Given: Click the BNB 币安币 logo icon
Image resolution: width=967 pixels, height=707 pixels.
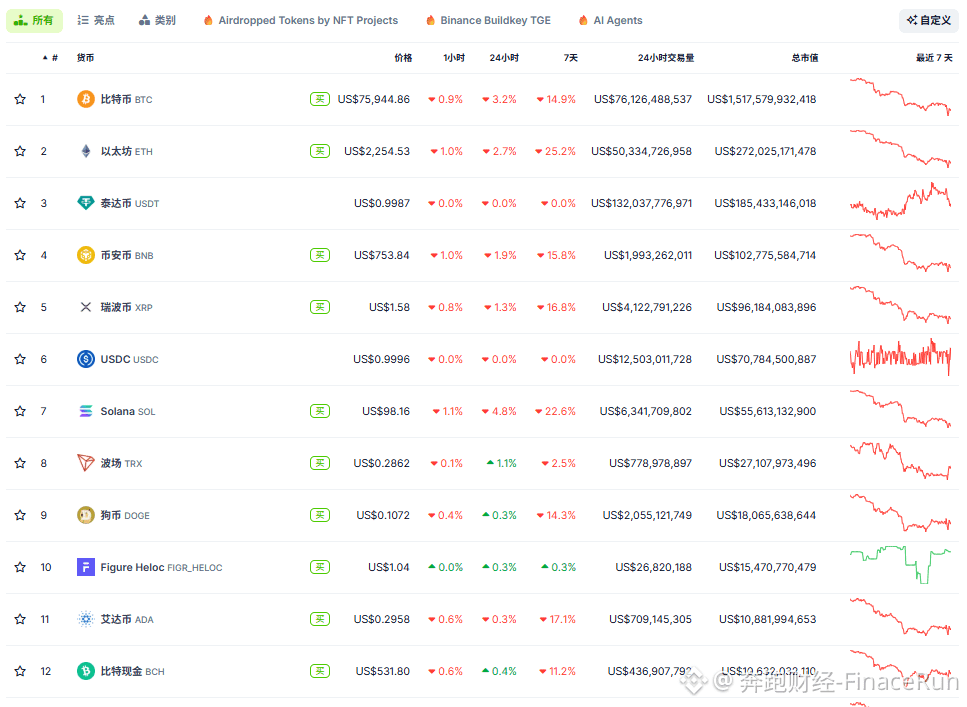Looking at the screenshot, I should tap(84, 255).
